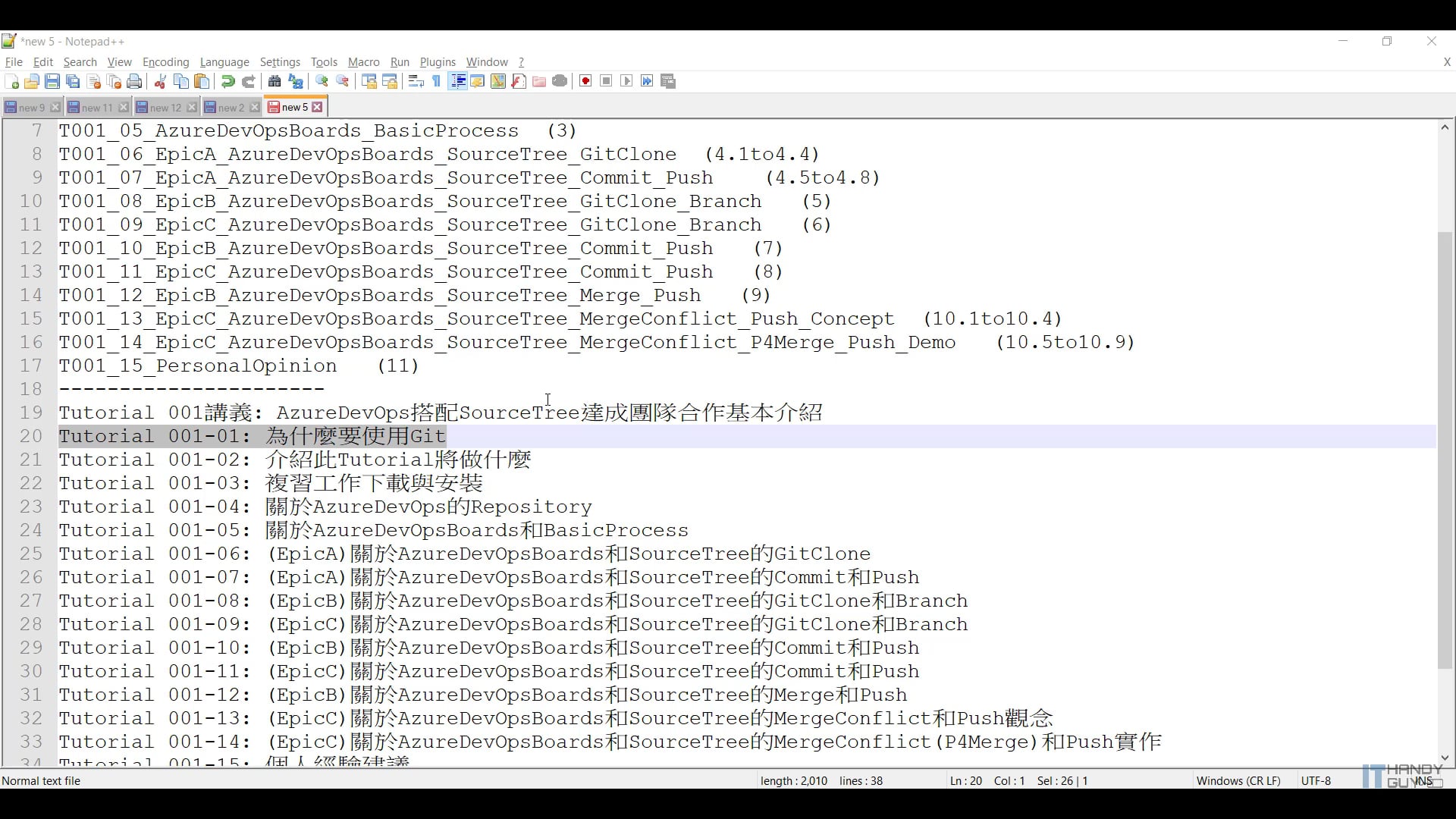Switch to the new 11 tab
Screen dimensions: 1456x819
[x=96, y=108]
